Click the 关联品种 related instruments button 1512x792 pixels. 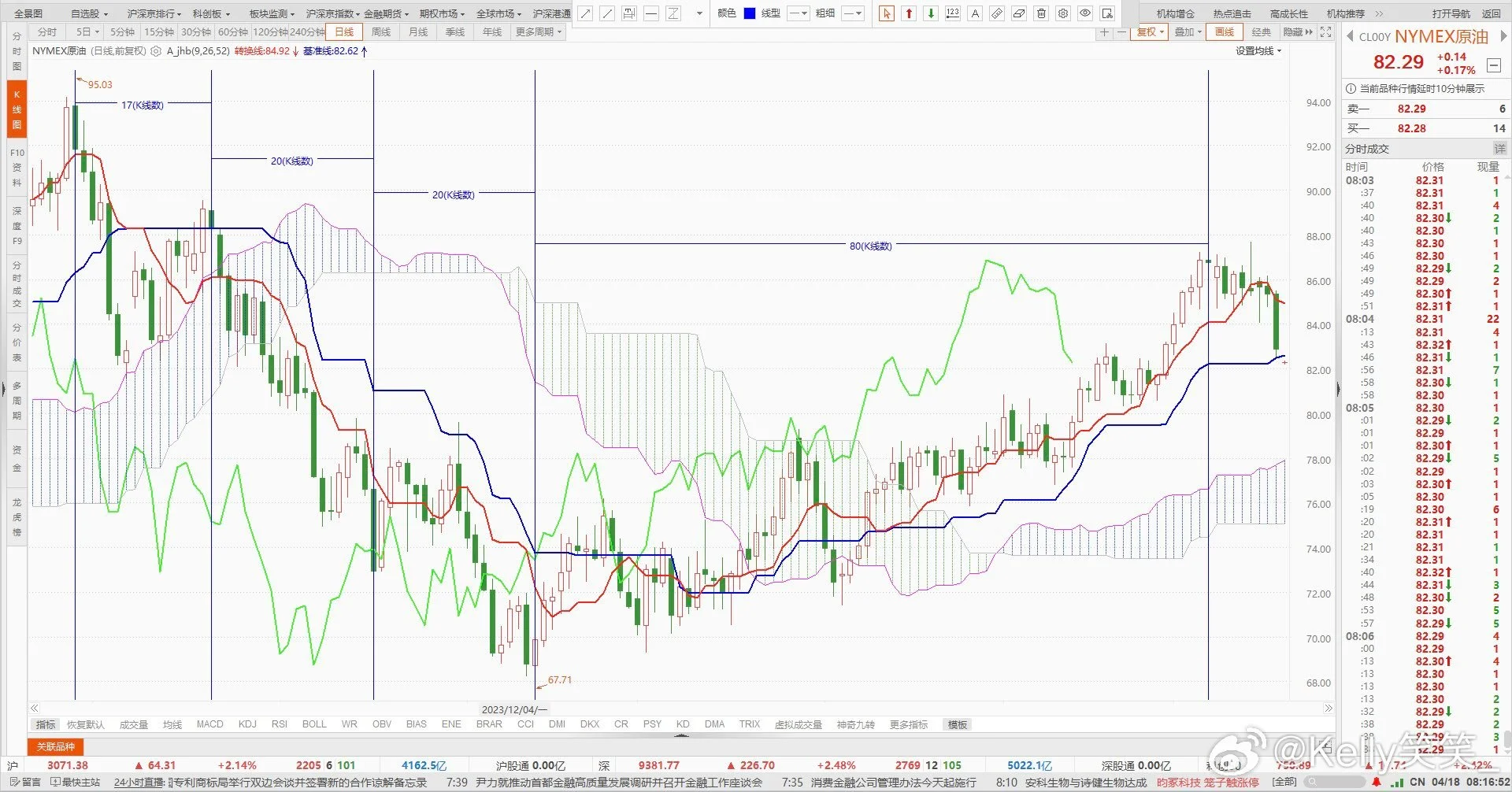pyautogui.click(x=56, y=746)
